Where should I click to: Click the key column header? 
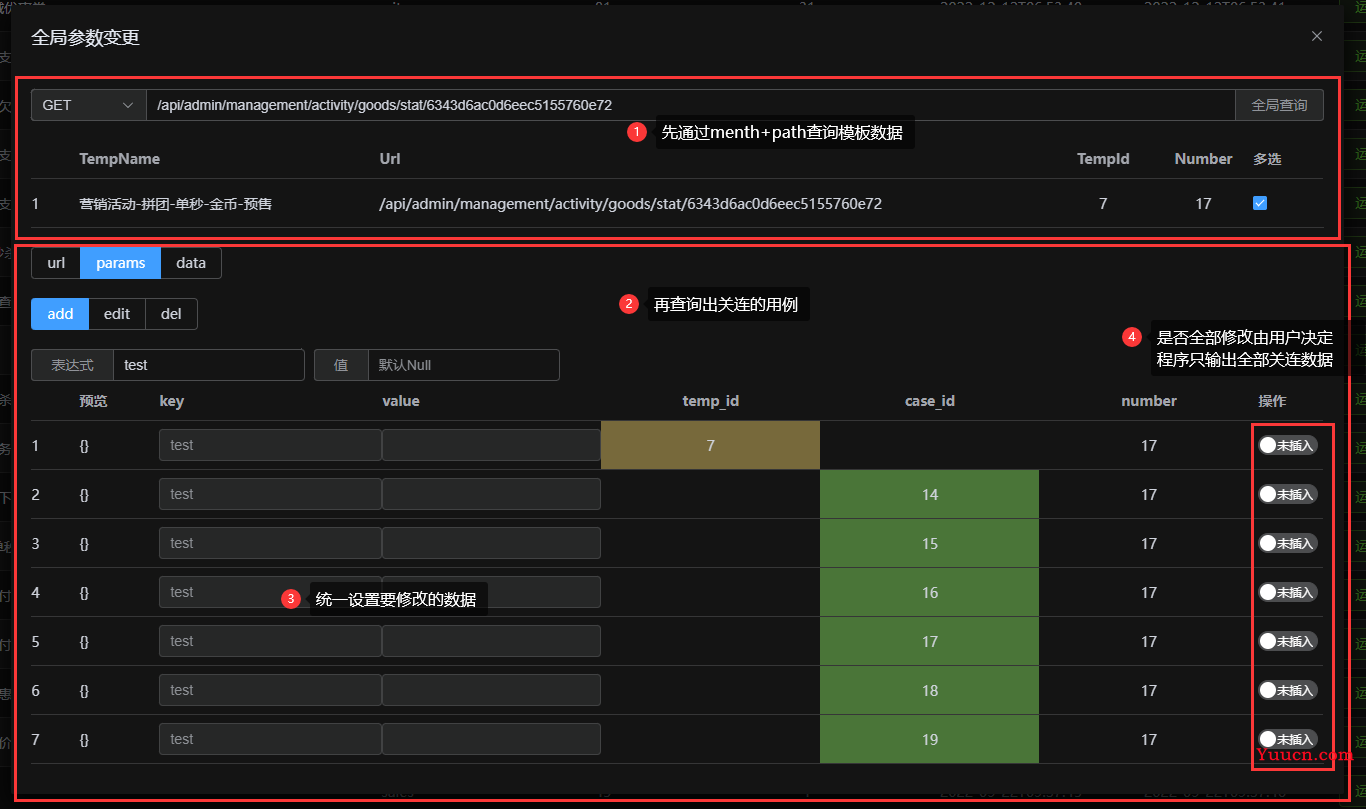[171, 401]
